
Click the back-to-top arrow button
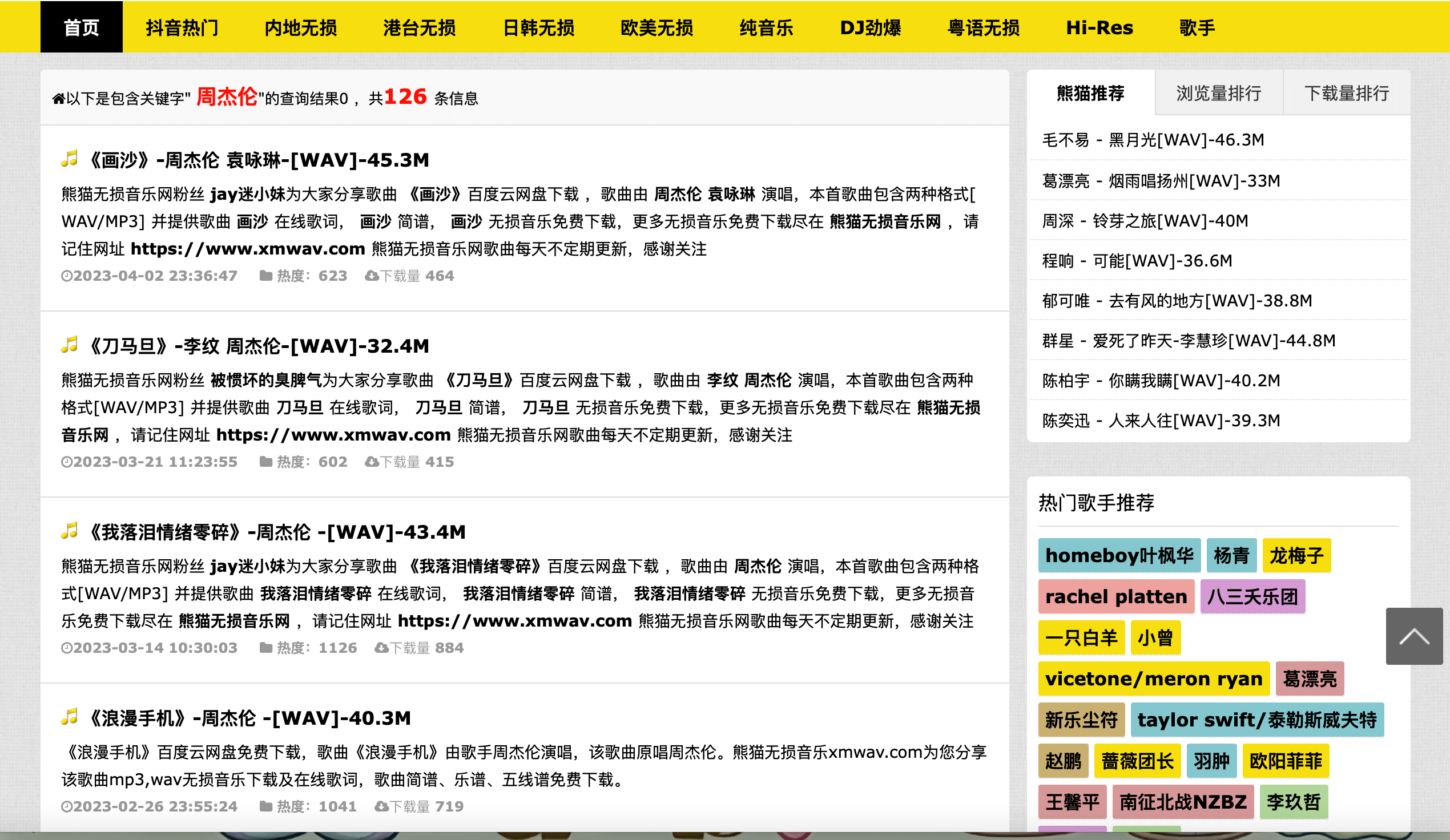[1415, 636]
